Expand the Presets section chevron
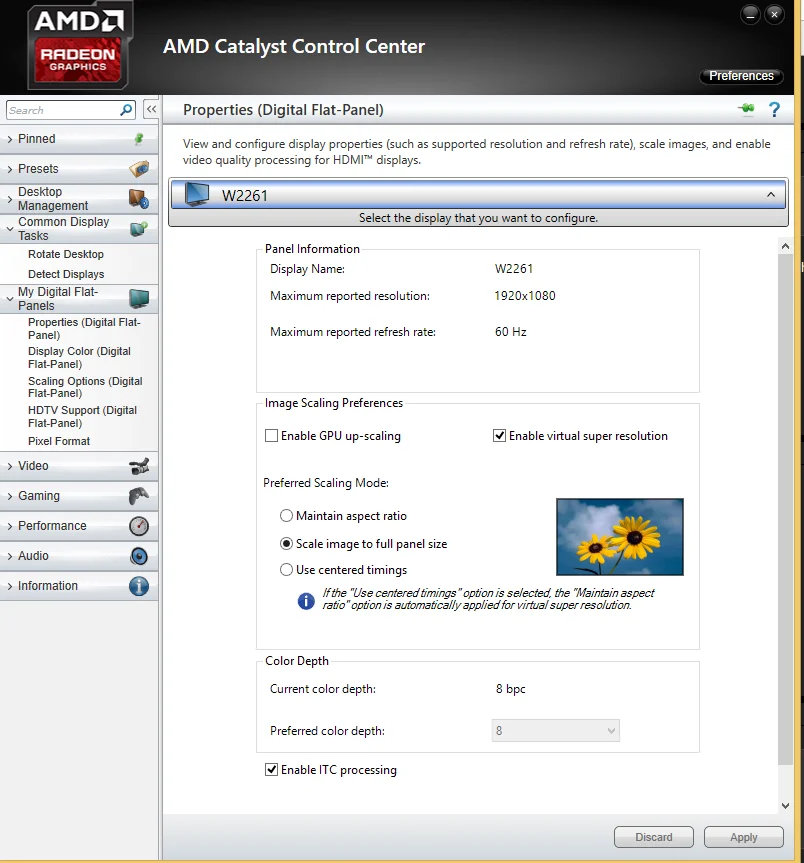Viewport: 804px width, 863px height. (10, 169)
